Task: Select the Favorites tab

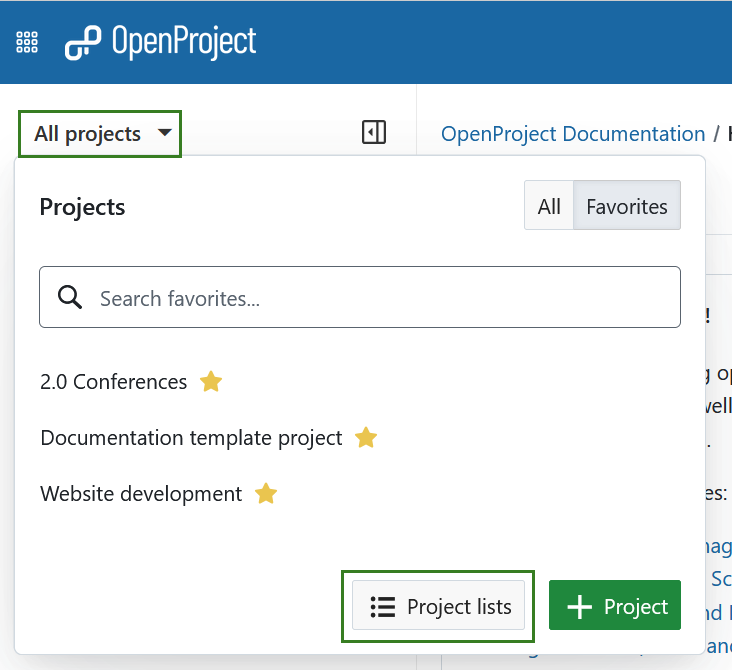Action: click(626, 206)
